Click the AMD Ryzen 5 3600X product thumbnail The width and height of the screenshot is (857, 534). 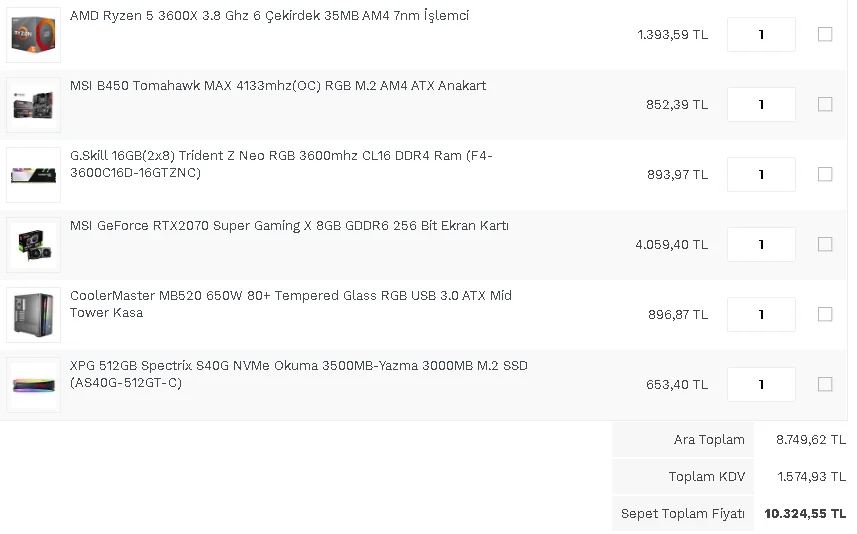click(x=33, y=35)
